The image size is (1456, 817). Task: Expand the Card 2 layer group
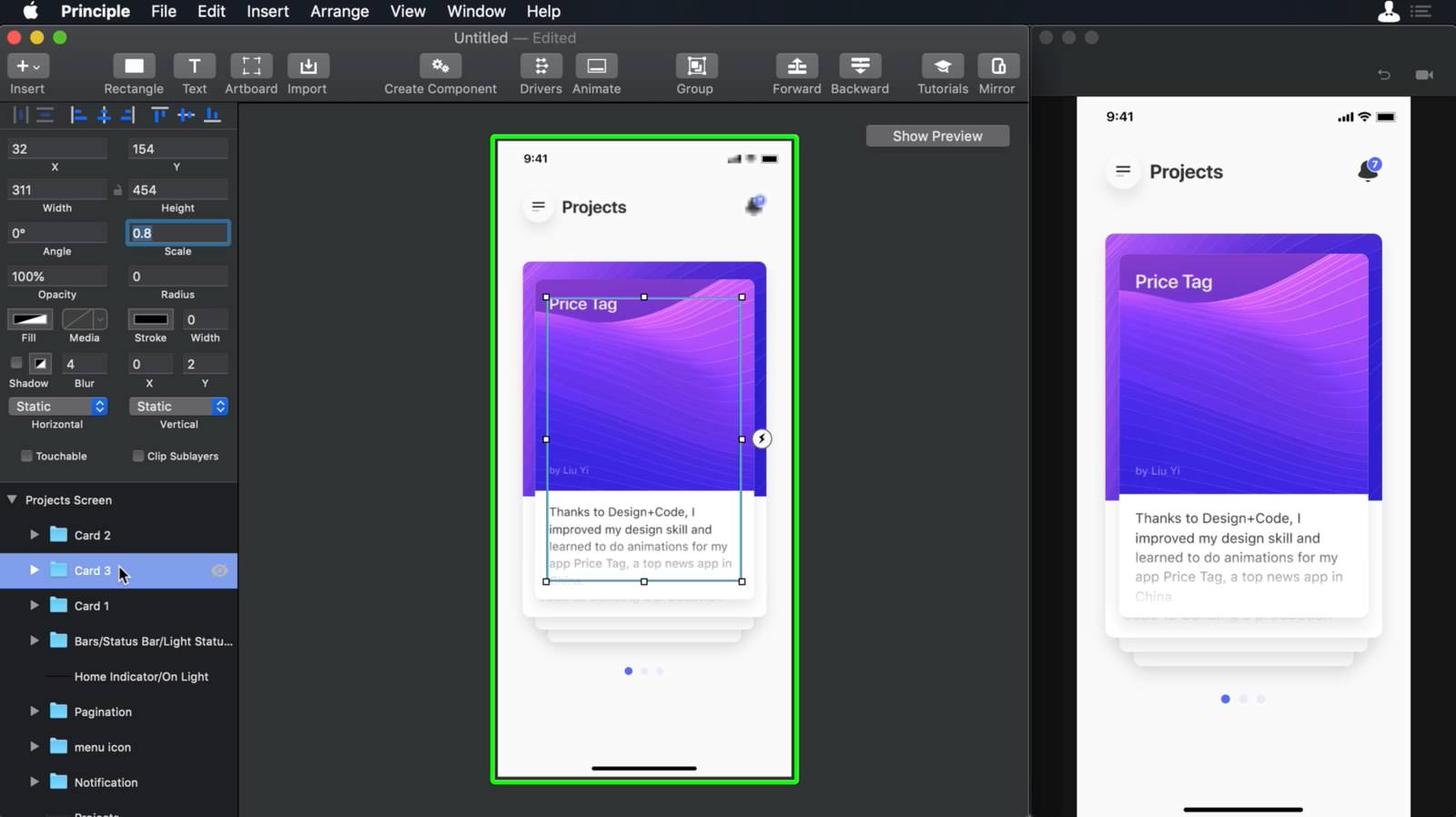coord(34,535)
